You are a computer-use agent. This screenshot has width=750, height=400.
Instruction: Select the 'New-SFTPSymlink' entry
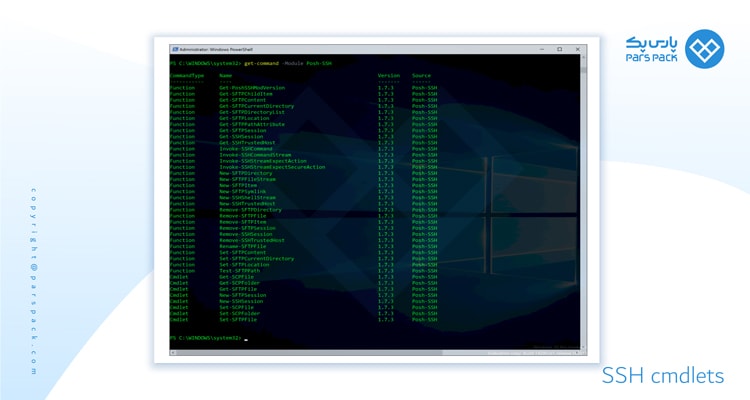pyautogui.click(x=243, y=191)
